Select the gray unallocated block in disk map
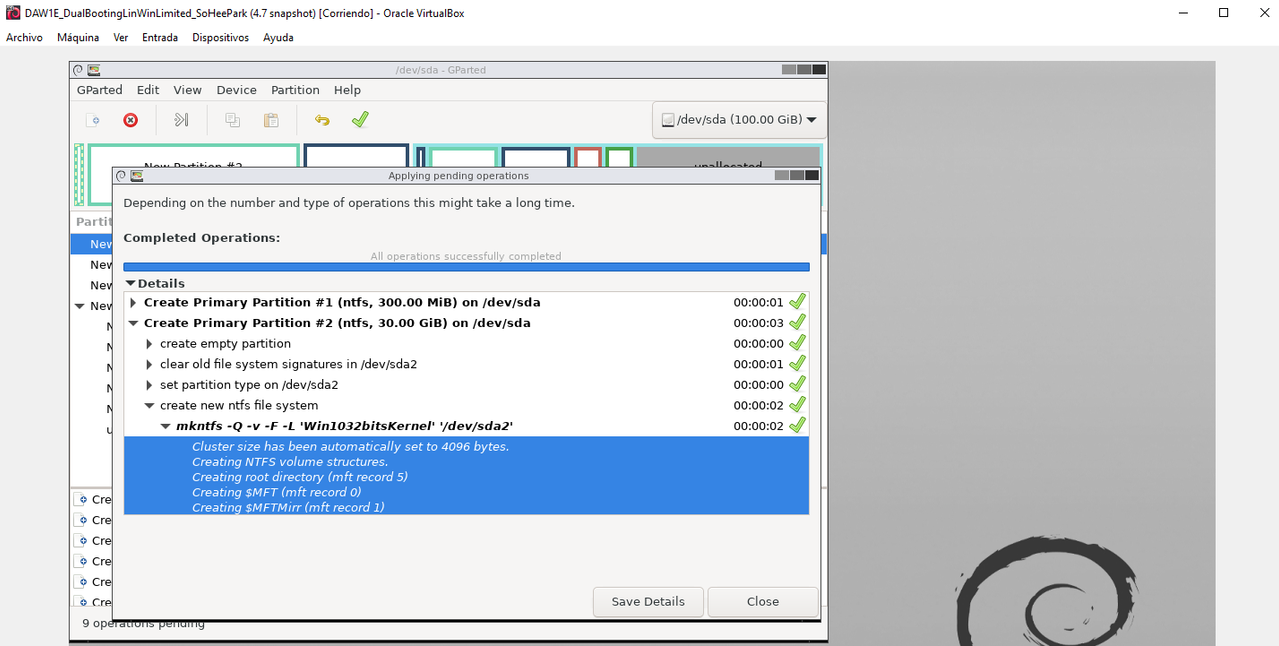1279x646 pixels. click(x=728, y=158)
